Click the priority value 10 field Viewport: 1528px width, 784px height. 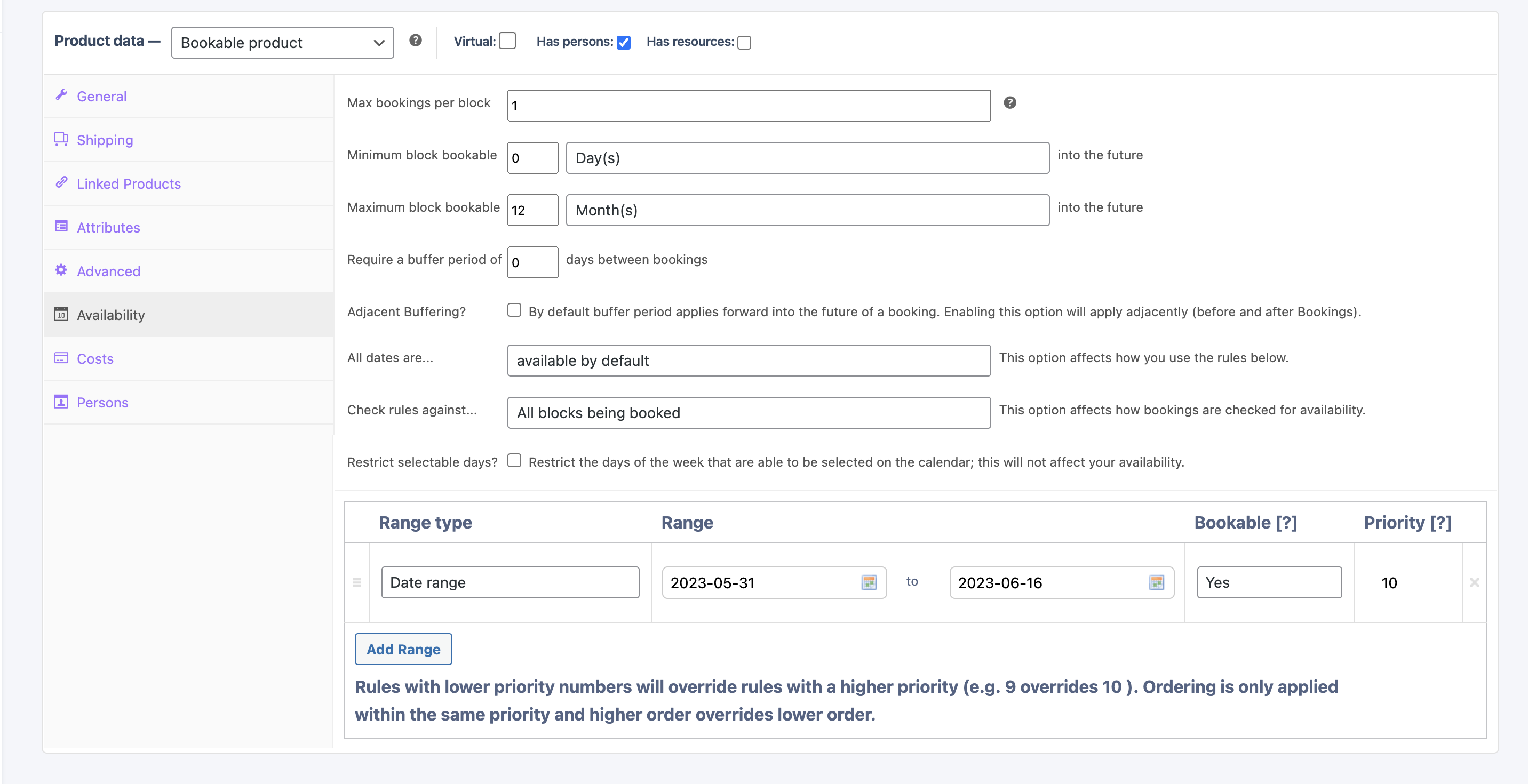[x=1408, y=582]
